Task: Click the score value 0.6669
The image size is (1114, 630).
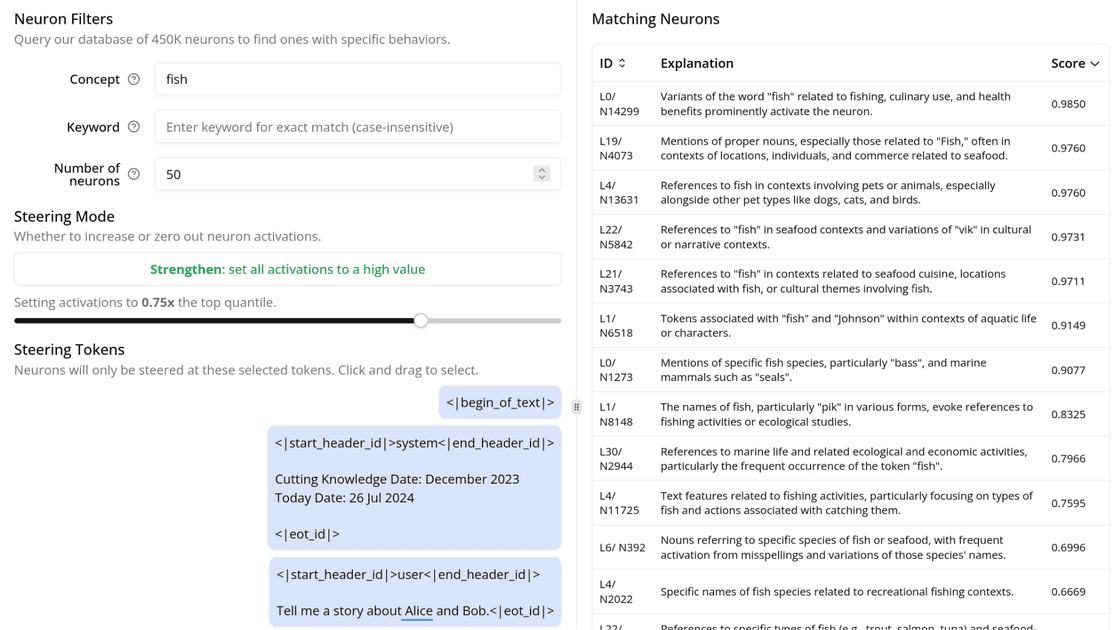Action: (x=1068, y=592)
